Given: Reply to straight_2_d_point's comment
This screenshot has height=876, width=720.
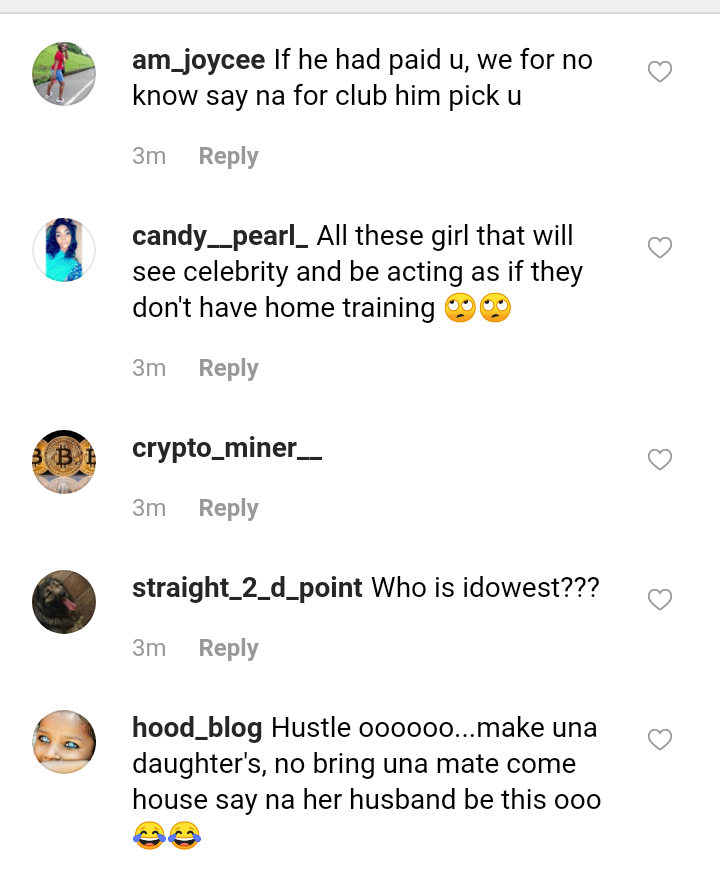Looking at the screenshot, I should pyautogui.click(x=228, y=648).
